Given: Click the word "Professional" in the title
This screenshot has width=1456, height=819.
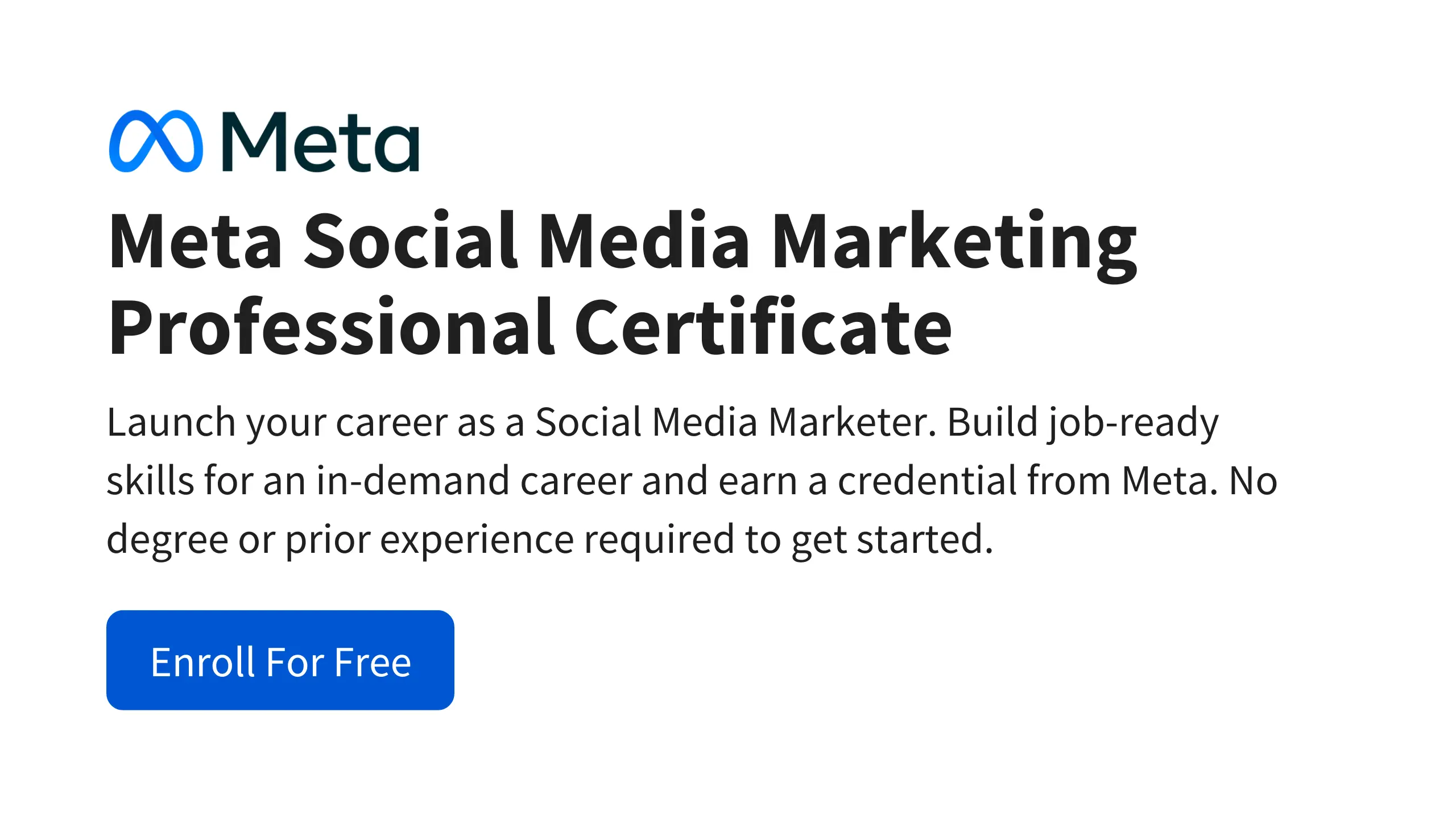Looking at the screenshot, I should (332, 328).
